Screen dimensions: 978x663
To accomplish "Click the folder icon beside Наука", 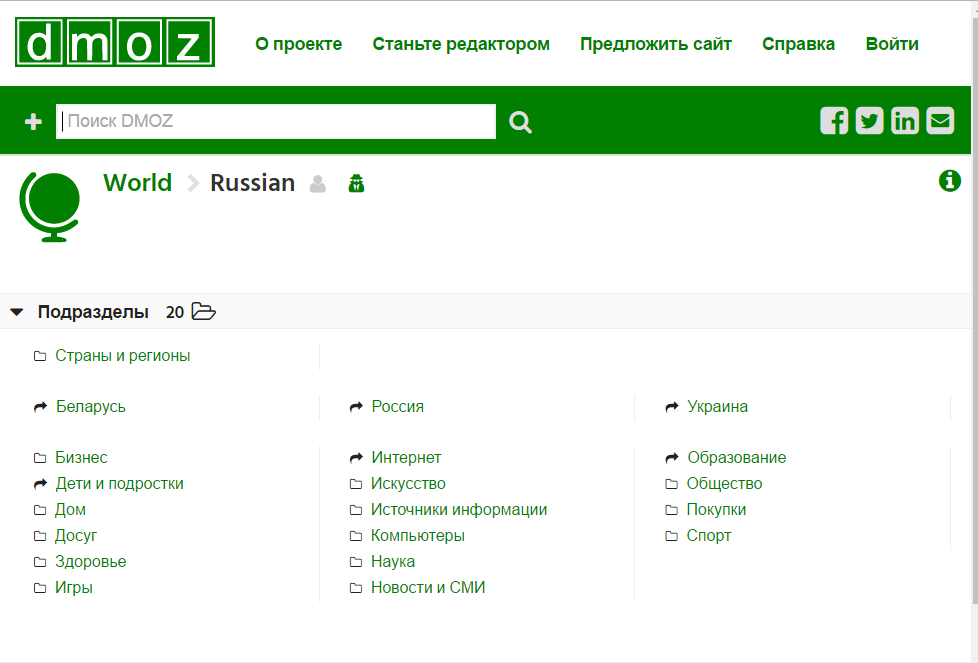I will point(356,563).
